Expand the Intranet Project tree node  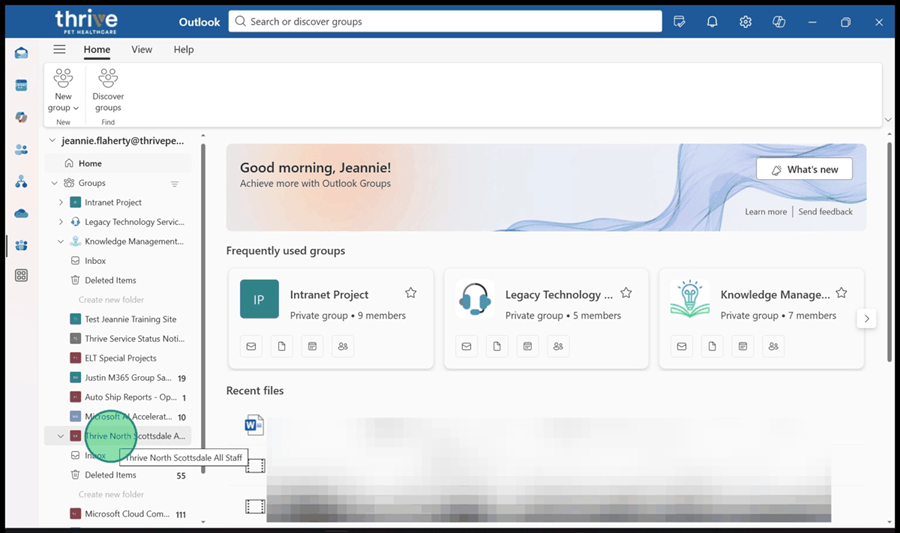[61, 202]
